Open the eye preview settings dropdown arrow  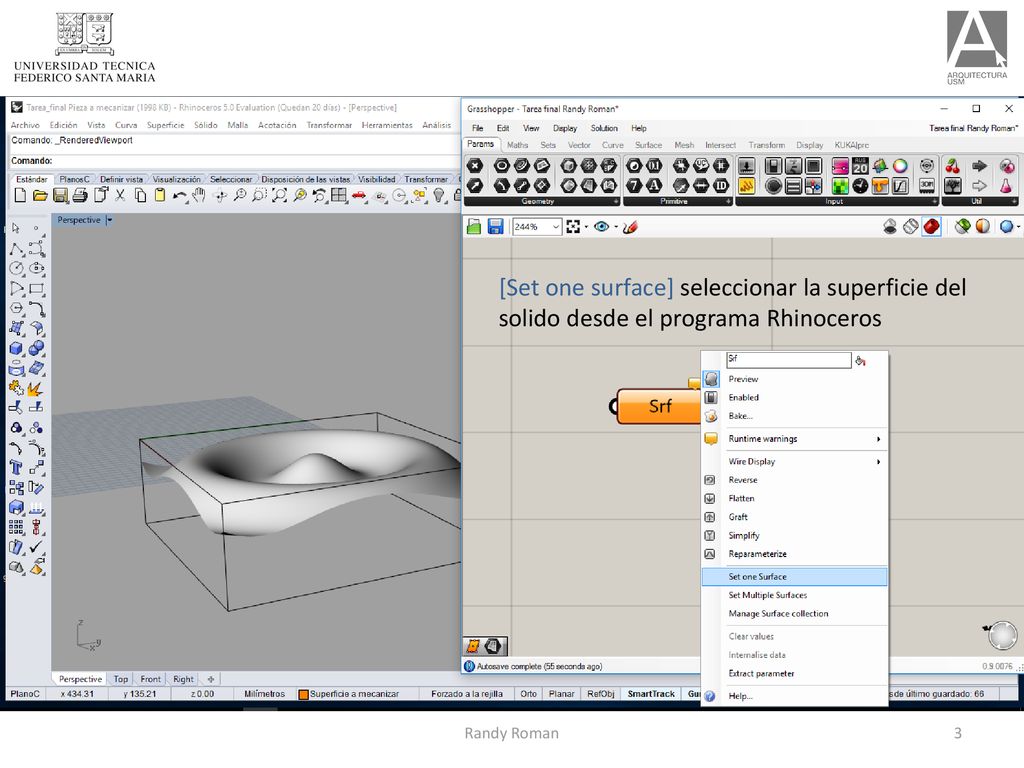(x=616, y=227)
